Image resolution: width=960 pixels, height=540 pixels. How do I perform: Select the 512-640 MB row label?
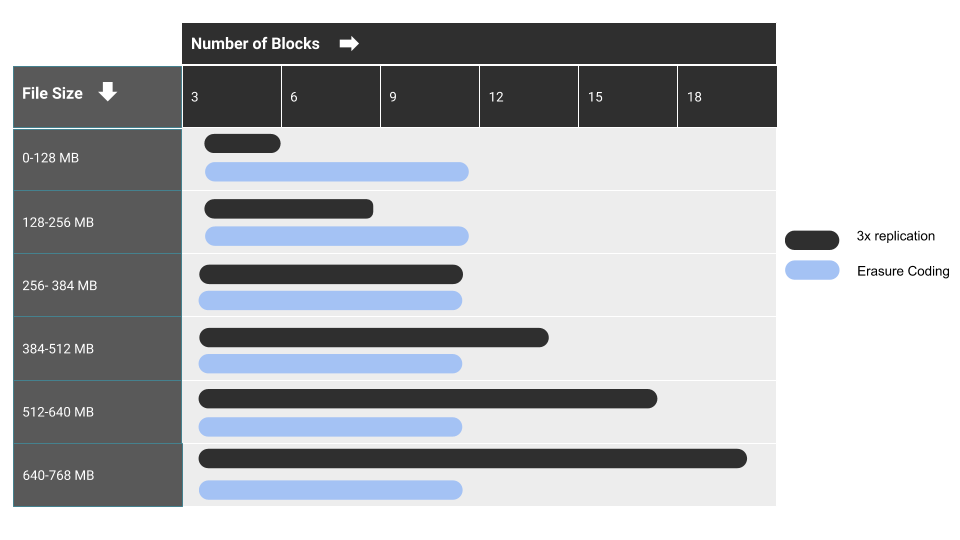point(58,412)
